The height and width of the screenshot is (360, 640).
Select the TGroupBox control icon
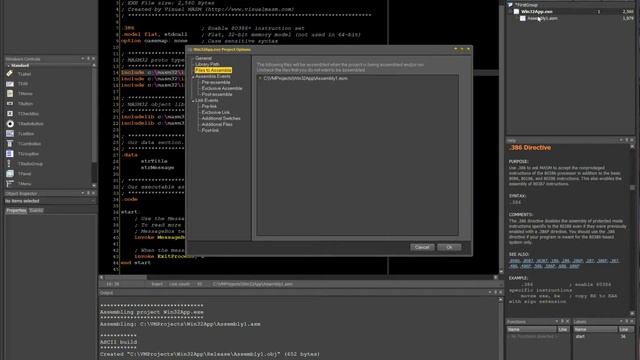point(10,153)
